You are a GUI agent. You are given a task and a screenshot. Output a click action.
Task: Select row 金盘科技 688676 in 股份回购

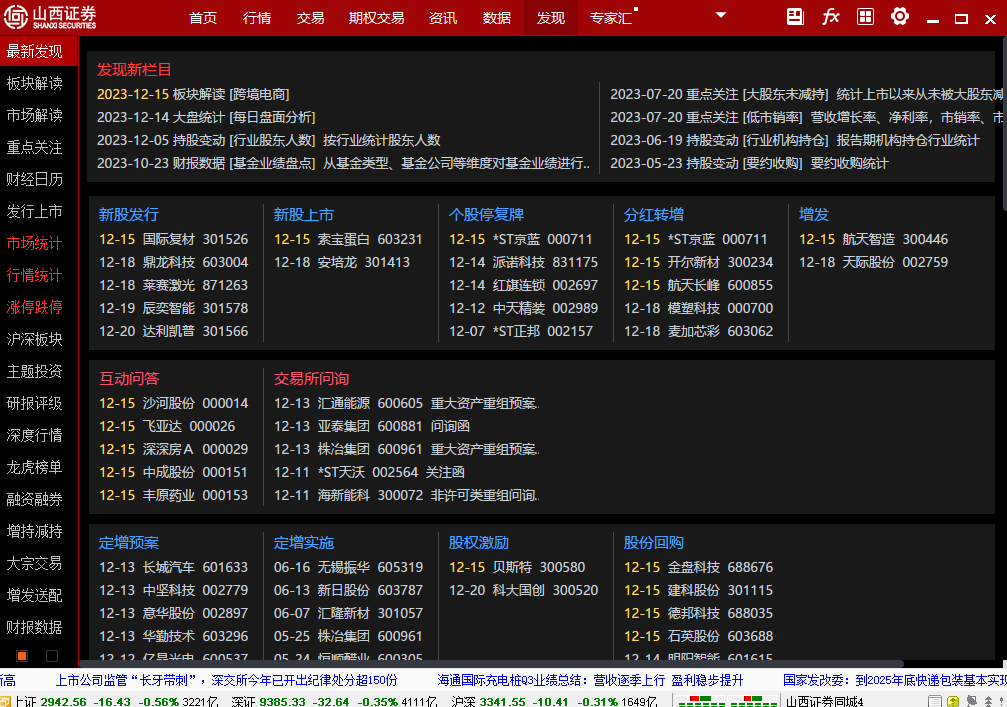[x=699, y=568]
